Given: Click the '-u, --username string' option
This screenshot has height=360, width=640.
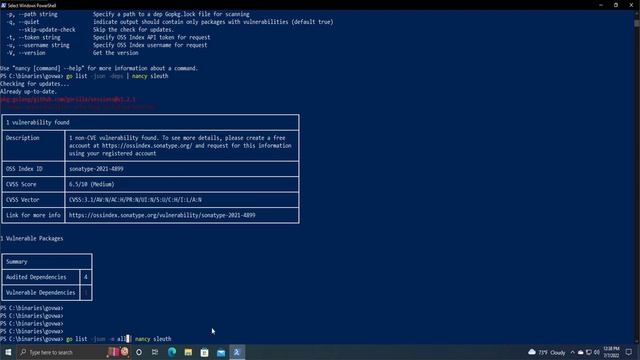Looking at the screenshot, I should [38, 45].
